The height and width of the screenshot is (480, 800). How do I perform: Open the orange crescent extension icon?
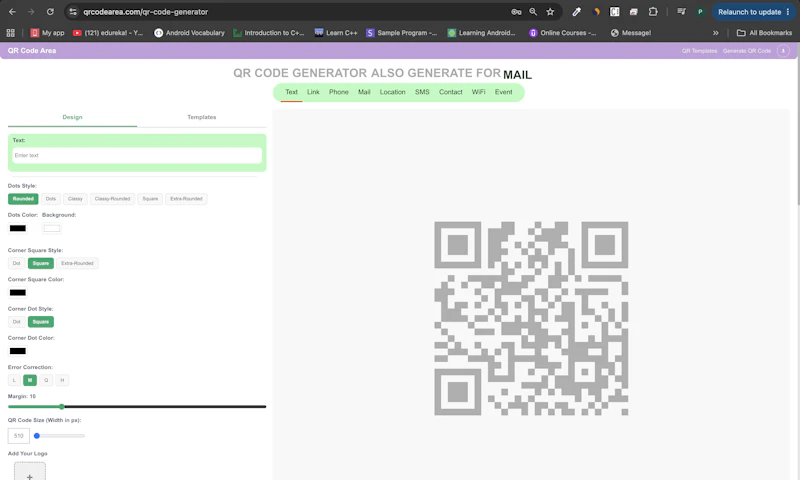(596, 12)
